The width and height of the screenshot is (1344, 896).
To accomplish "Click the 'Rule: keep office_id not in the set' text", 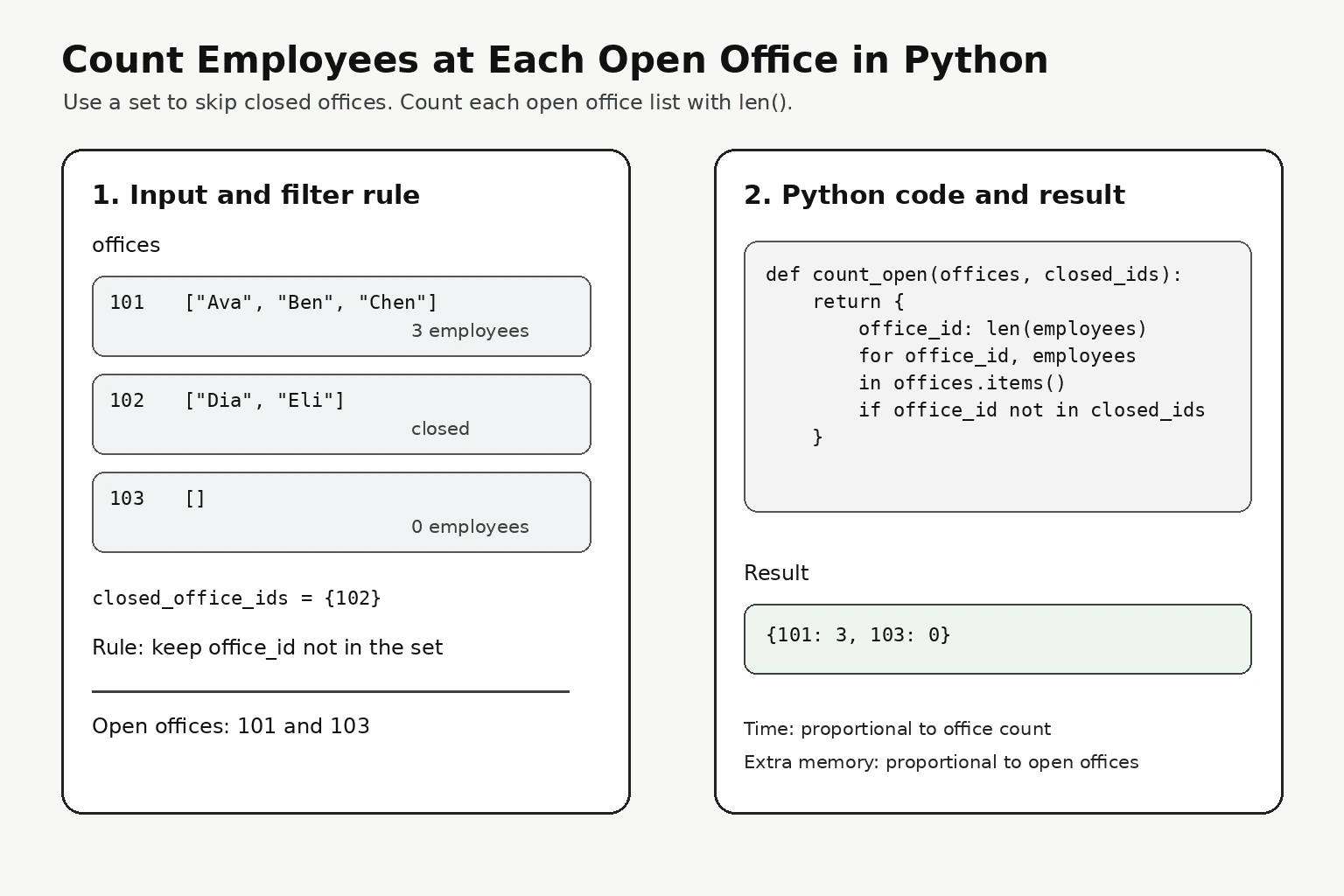I will coord(267,647).
